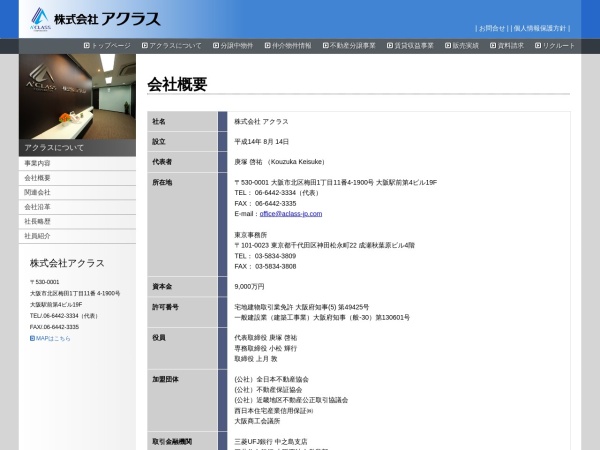Click the small icon before MAPはこちら
The height and width of the screenshot is (450, 600).
(33, 338)
